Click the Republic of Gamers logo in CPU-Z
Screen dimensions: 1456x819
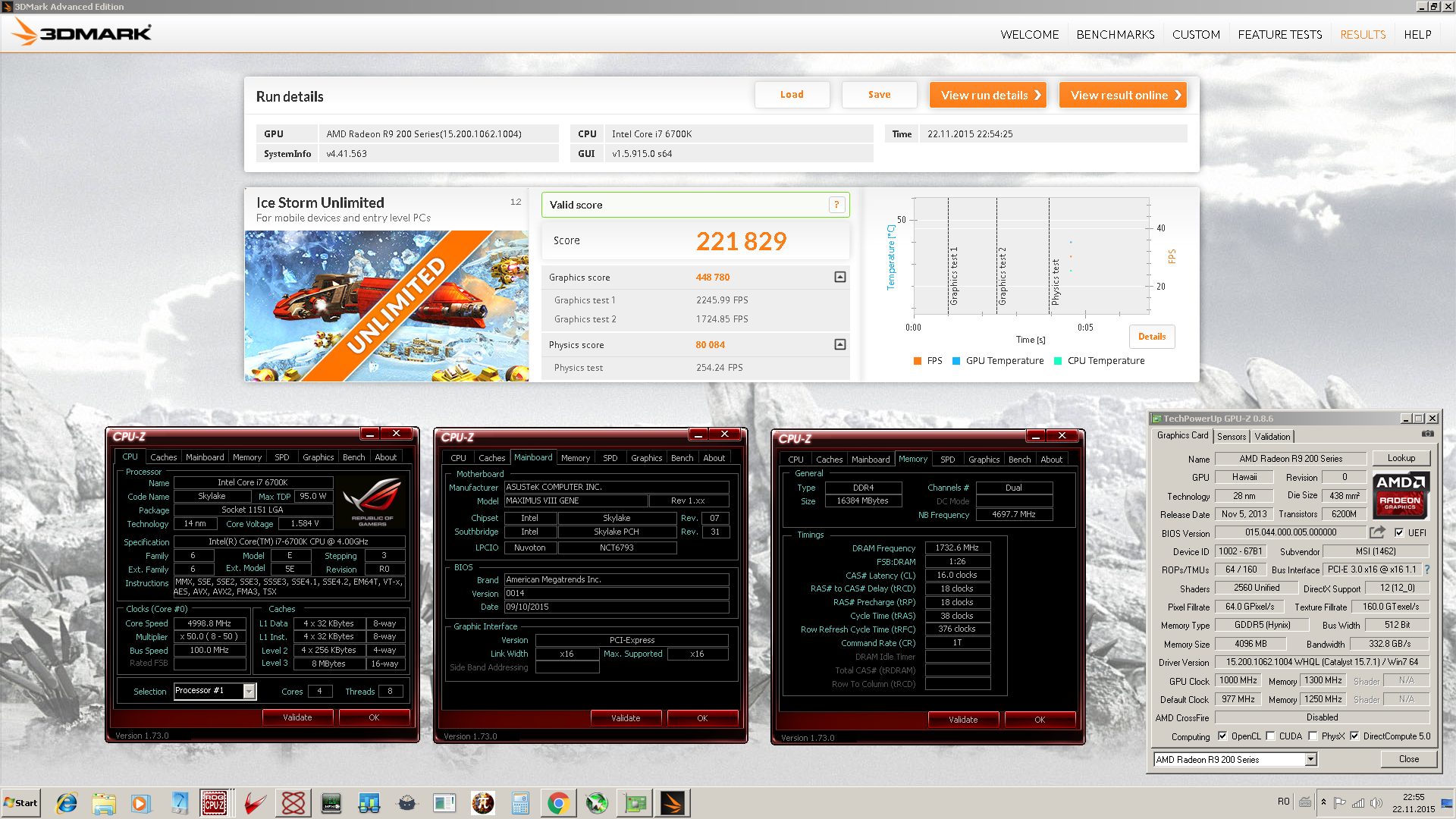[372, 501]
